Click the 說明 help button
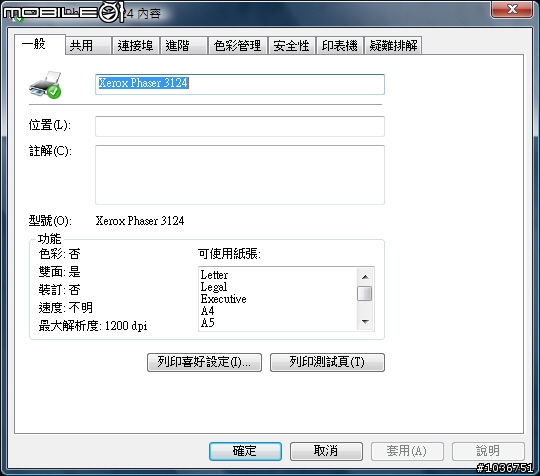 488,451
